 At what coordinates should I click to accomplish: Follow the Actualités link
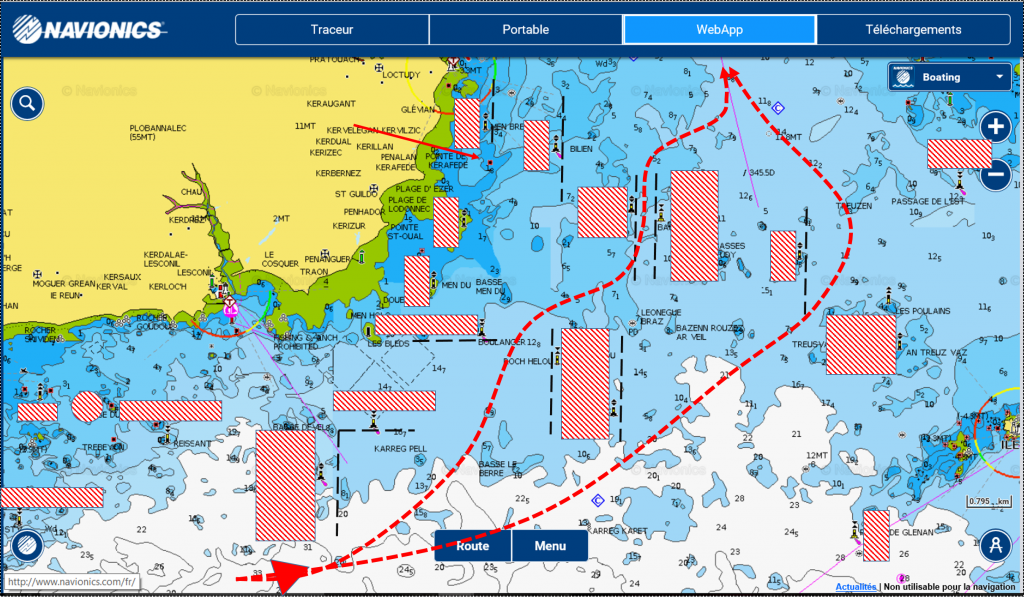856,587
